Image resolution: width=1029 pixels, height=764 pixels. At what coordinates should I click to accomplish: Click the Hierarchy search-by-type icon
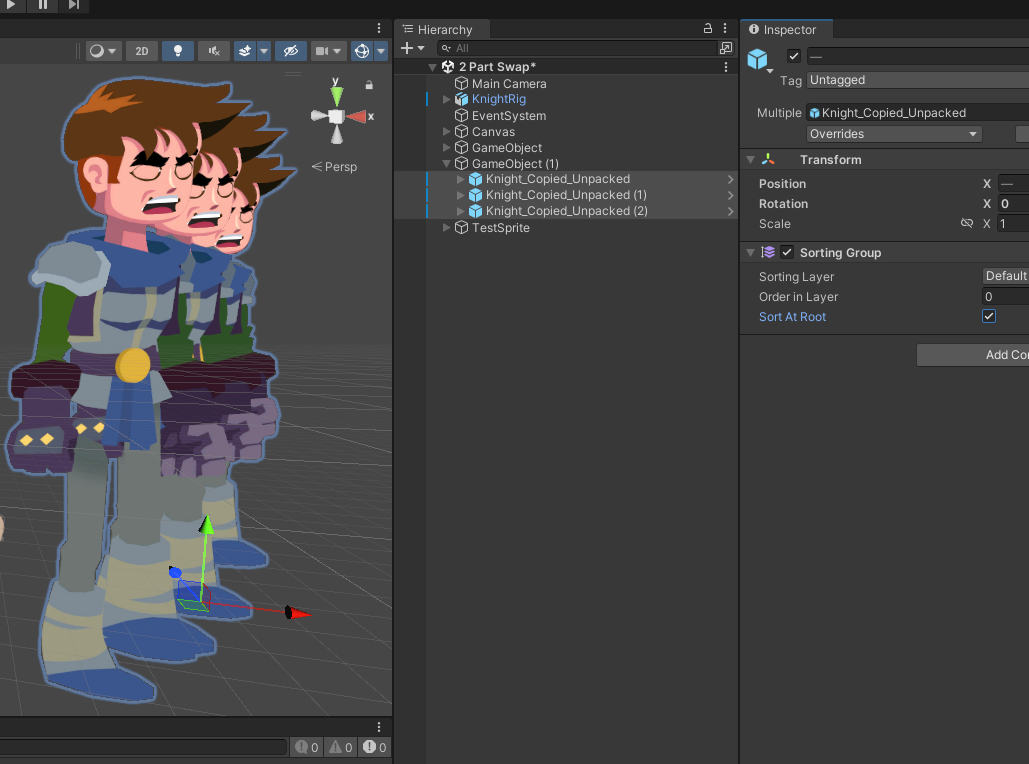click(726, 48)
